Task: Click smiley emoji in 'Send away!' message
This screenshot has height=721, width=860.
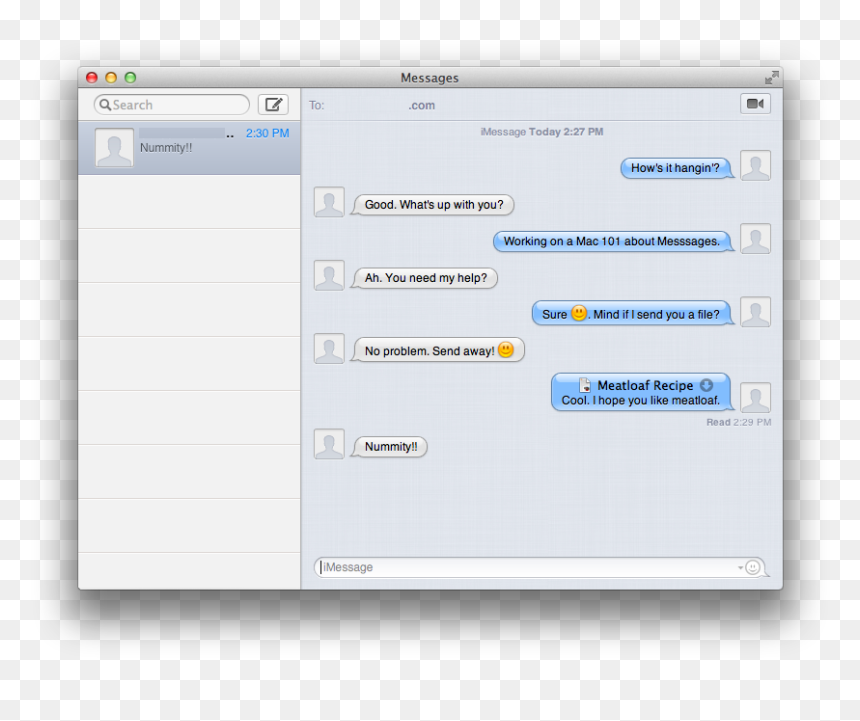Action: pyautogui.click(x=506, y=349)
